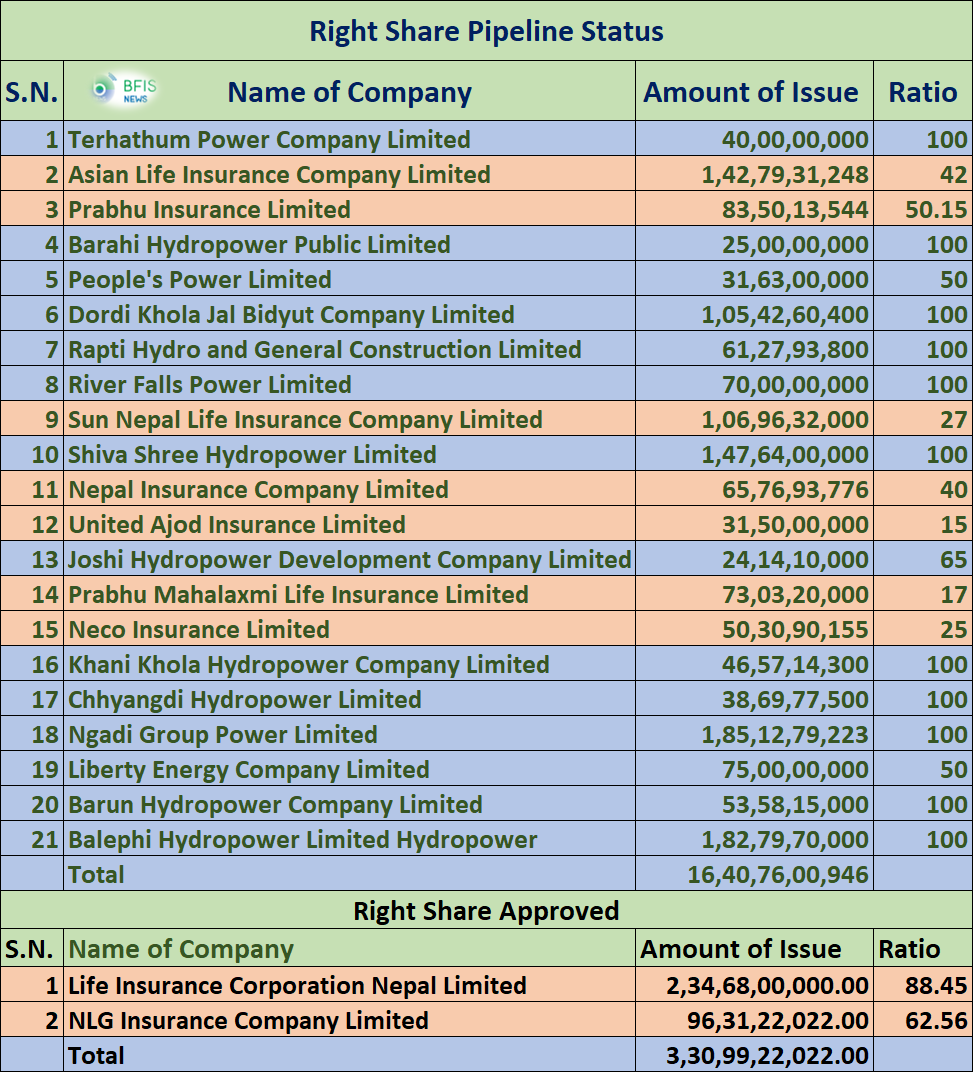Click the amount 25,00,00,000
The width and height of the screenshot is (974, 1073).
pos(795,244)
